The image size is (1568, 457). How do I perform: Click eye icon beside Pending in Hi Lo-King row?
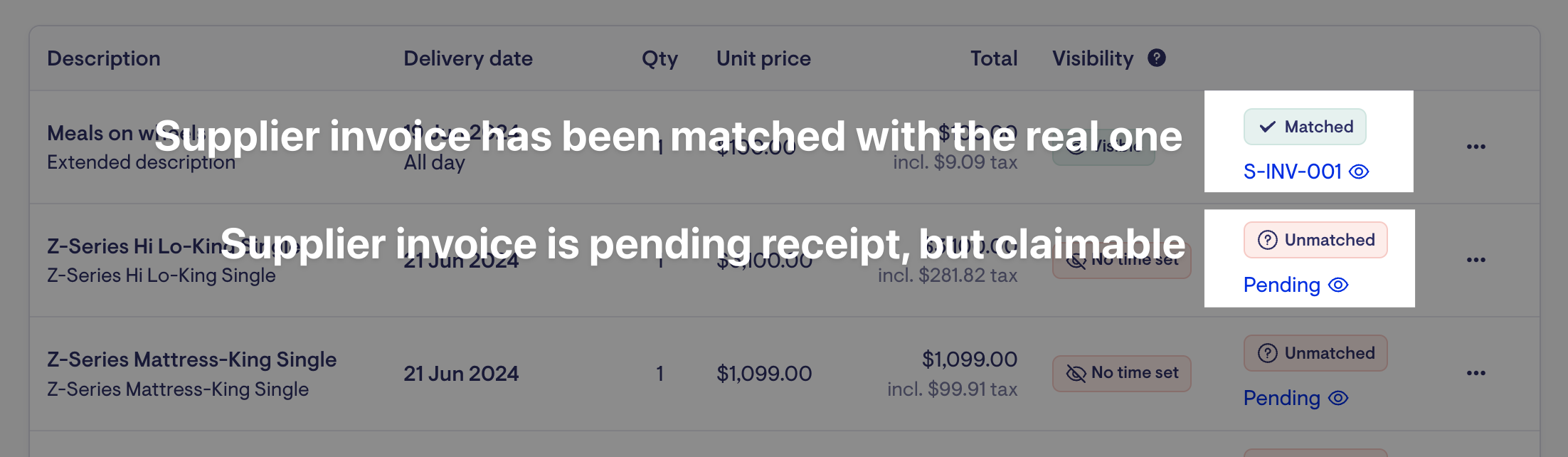[x=1338, y=285]
